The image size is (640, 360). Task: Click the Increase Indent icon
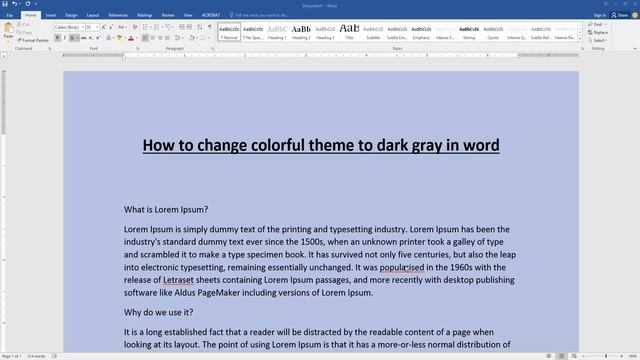(x=189, y=27)
